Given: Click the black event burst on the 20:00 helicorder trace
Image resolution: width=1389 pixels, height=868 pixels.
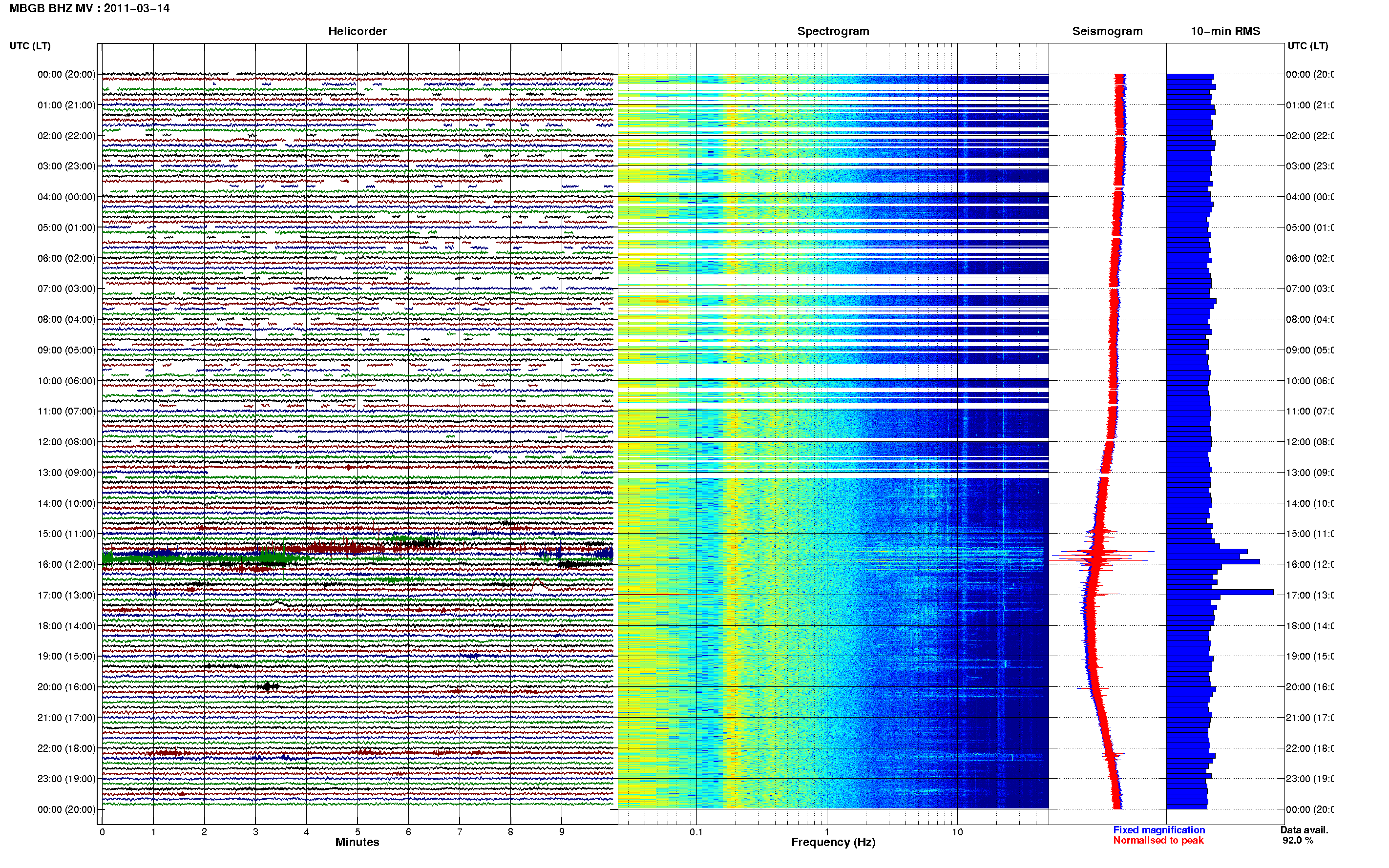Looking at the screenshot, I should [x=269, y=686].
